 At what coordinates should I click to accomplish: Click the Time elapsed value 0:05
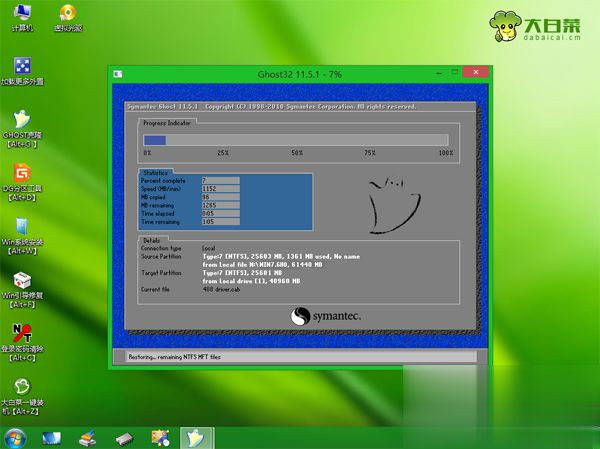coord(221,214)
